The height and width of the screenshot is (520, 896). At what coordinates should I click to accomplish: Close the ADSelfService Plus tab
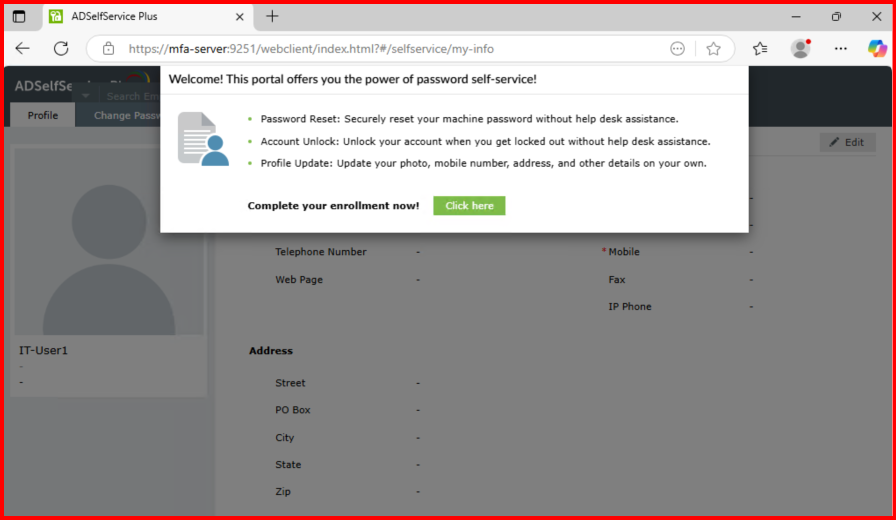point(239,16)
